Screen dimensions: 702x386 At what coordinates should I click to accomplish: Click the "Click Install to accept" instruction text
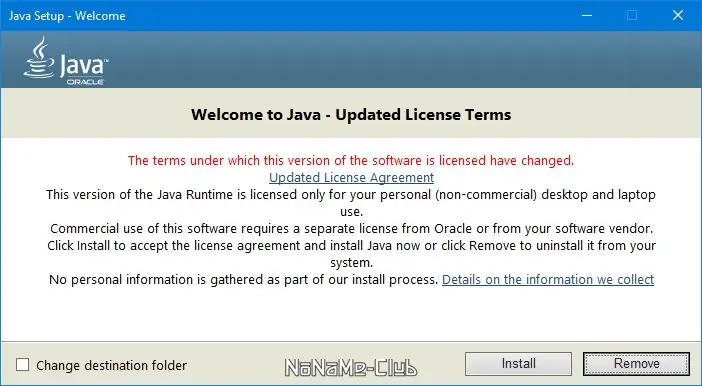(351, 254)
